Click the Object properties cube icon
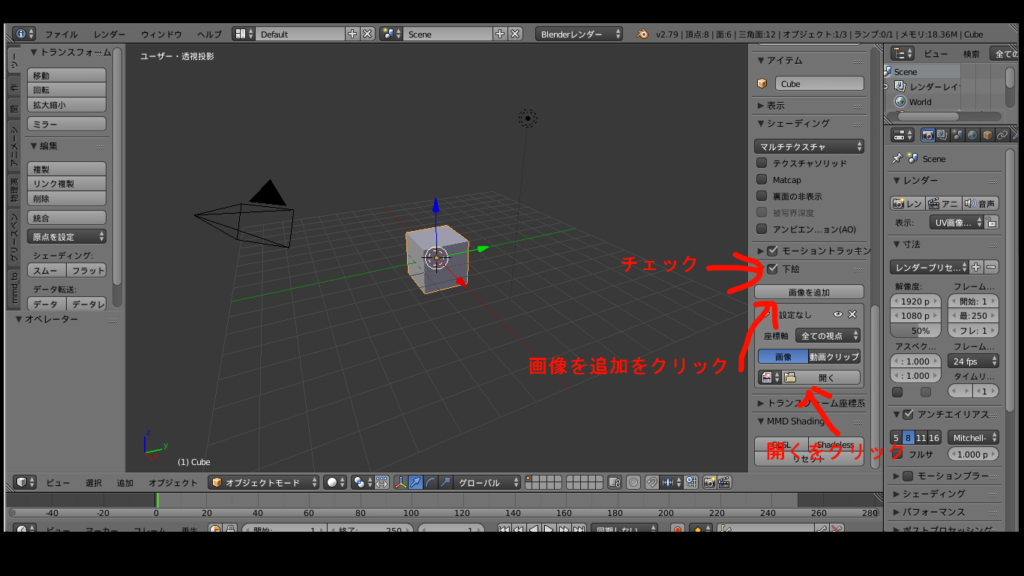The height and width of the screenshot is (576, 1024). point(988,135)
